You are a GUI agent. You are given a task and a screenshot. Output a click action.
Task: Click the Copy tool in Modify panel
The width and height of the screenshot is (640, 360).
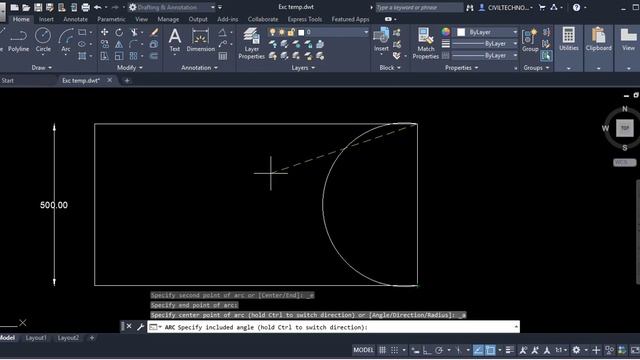(104, 44)
